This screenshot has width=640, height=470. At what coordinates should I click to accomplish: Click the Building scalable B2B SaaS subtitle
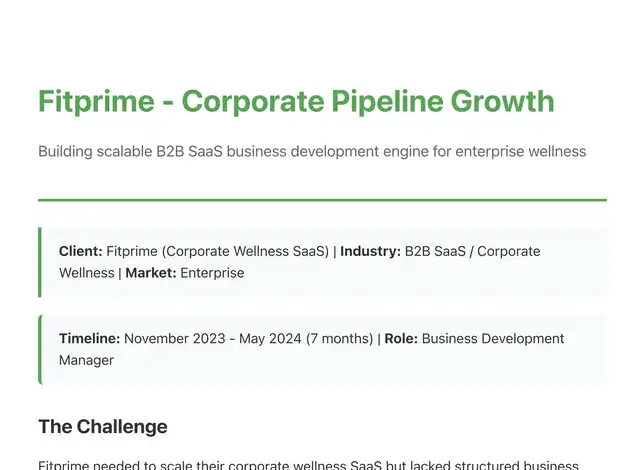[312, 151]
